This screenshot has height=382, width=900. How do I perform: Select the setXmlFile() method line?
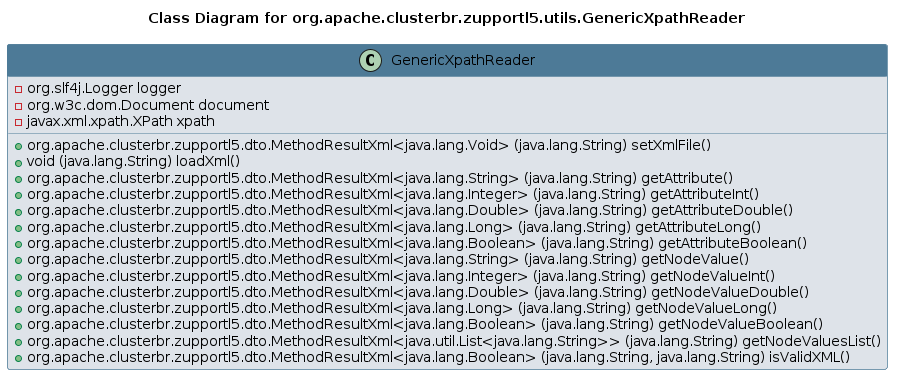pos(369,146)
